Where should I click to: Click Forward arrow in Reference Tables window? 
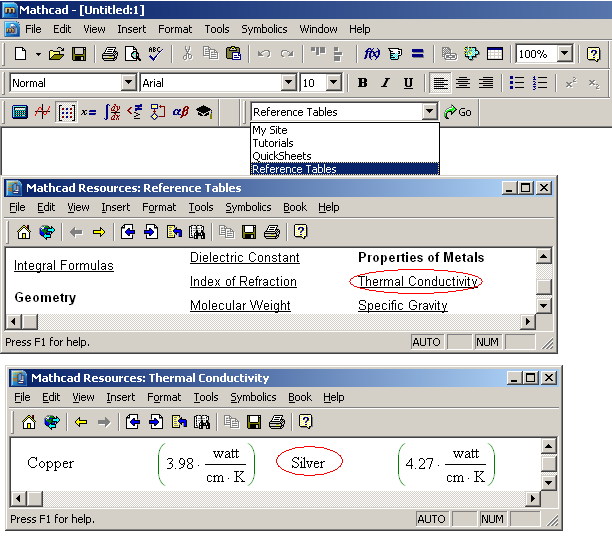click(x=99, y=232)
